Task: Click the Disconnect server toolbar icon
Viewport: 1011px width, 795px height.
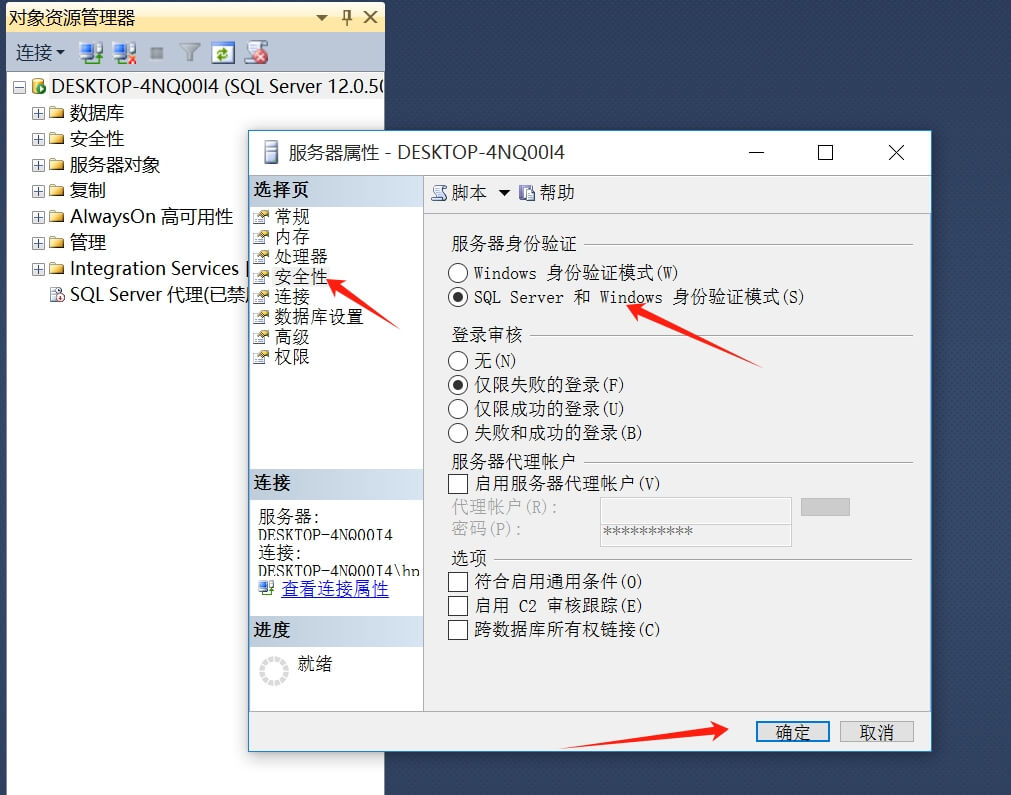Action: 124,53
